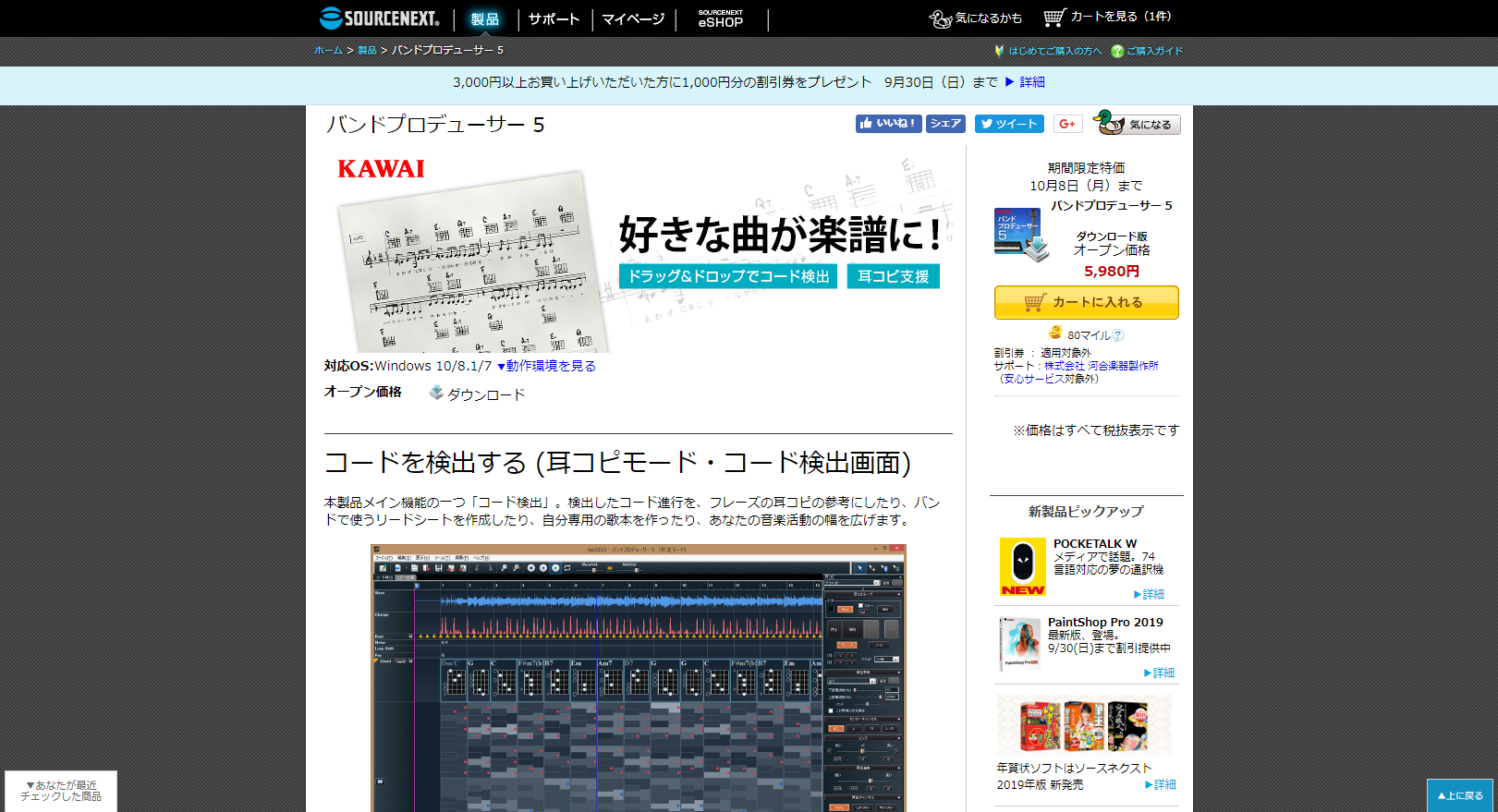Click the PaintShop Pro 2019 thumbnail
The width and height of the screenshot is (1498, 812).
(1020, 643)
